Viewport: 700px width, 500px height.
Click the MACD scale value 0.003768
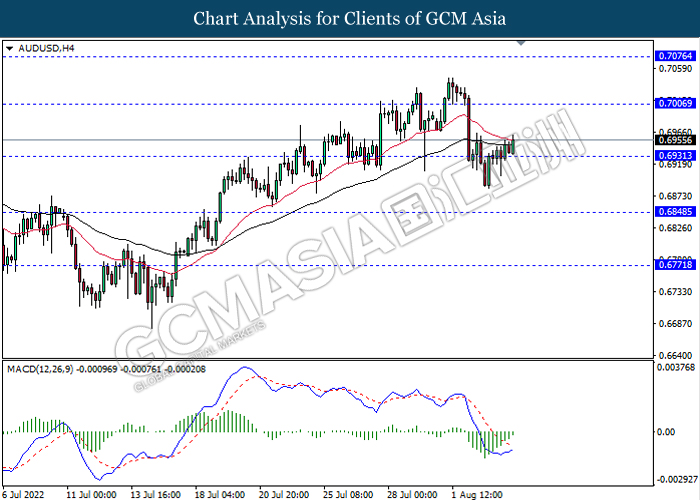tap(677, 368)
